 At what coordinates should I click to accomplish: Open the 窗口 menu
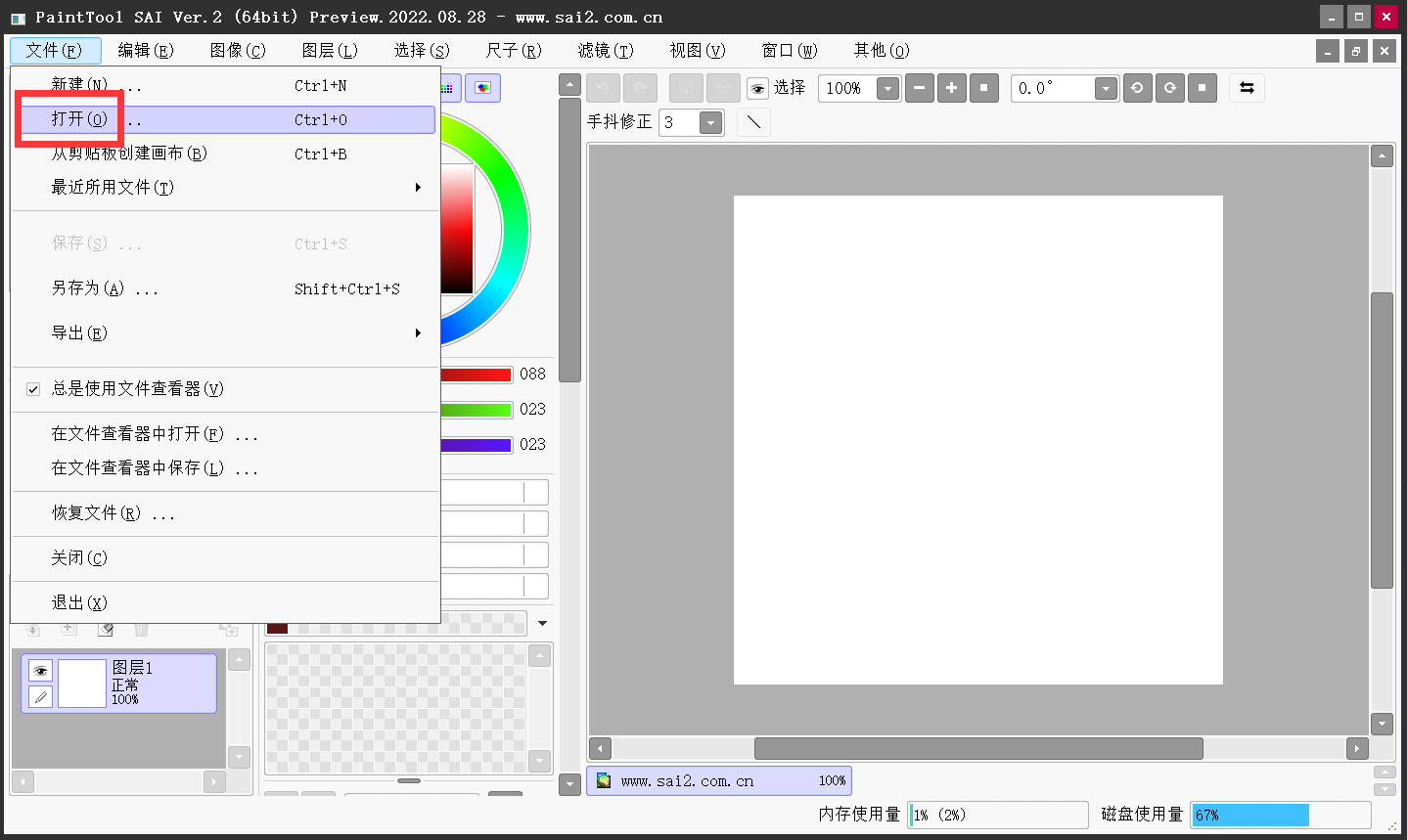pos(790,50)
